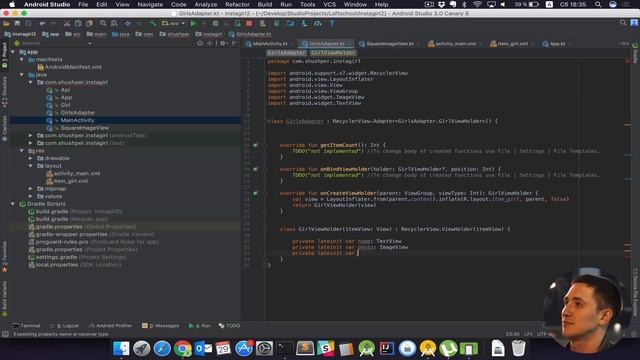
Task: Open the SDK Manager download icon
Action: 304,24
